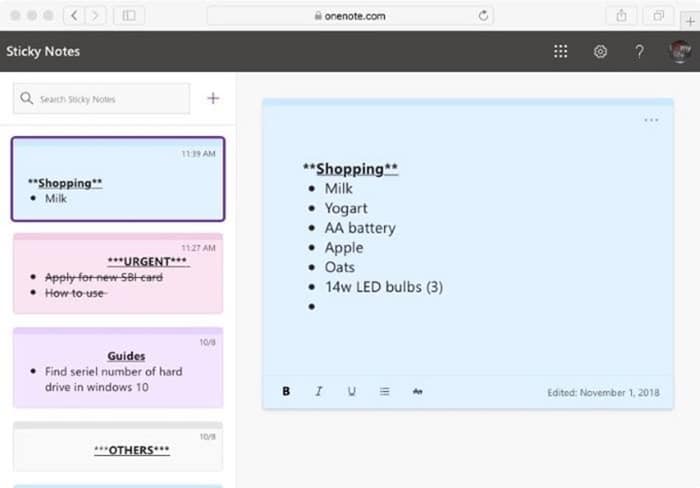Click the browser Share icon
This screenshot has height=488, width=700.
tap(620, 15)
